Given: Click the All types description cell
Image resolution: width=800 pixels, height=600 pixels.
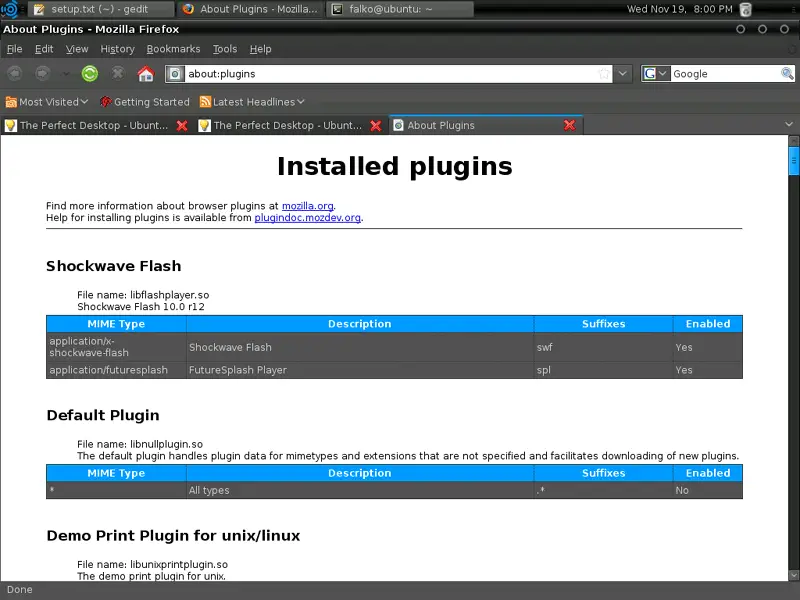Looking at the screenshot, I should coord(360,490).
